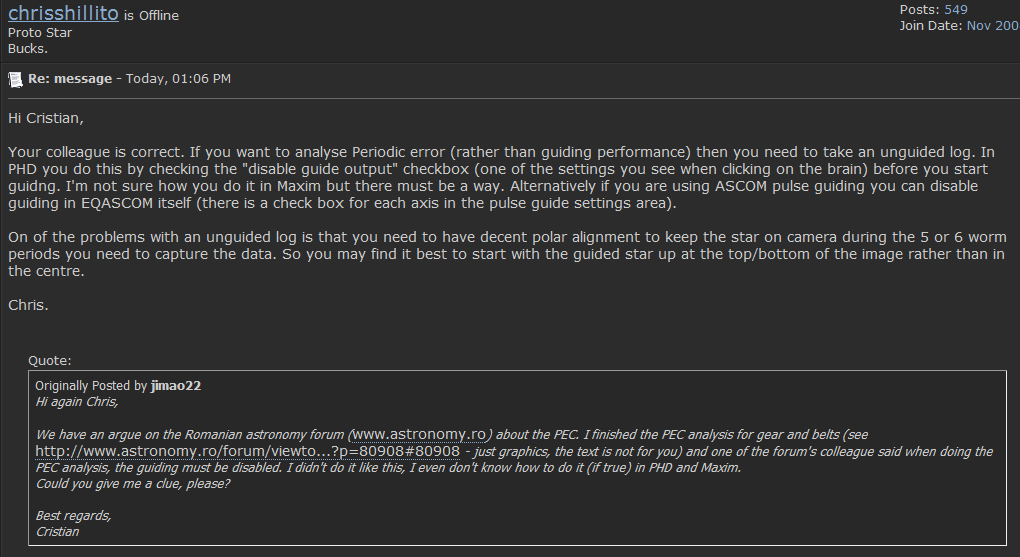Click the Quote: label above the box

tap(49, 360)
